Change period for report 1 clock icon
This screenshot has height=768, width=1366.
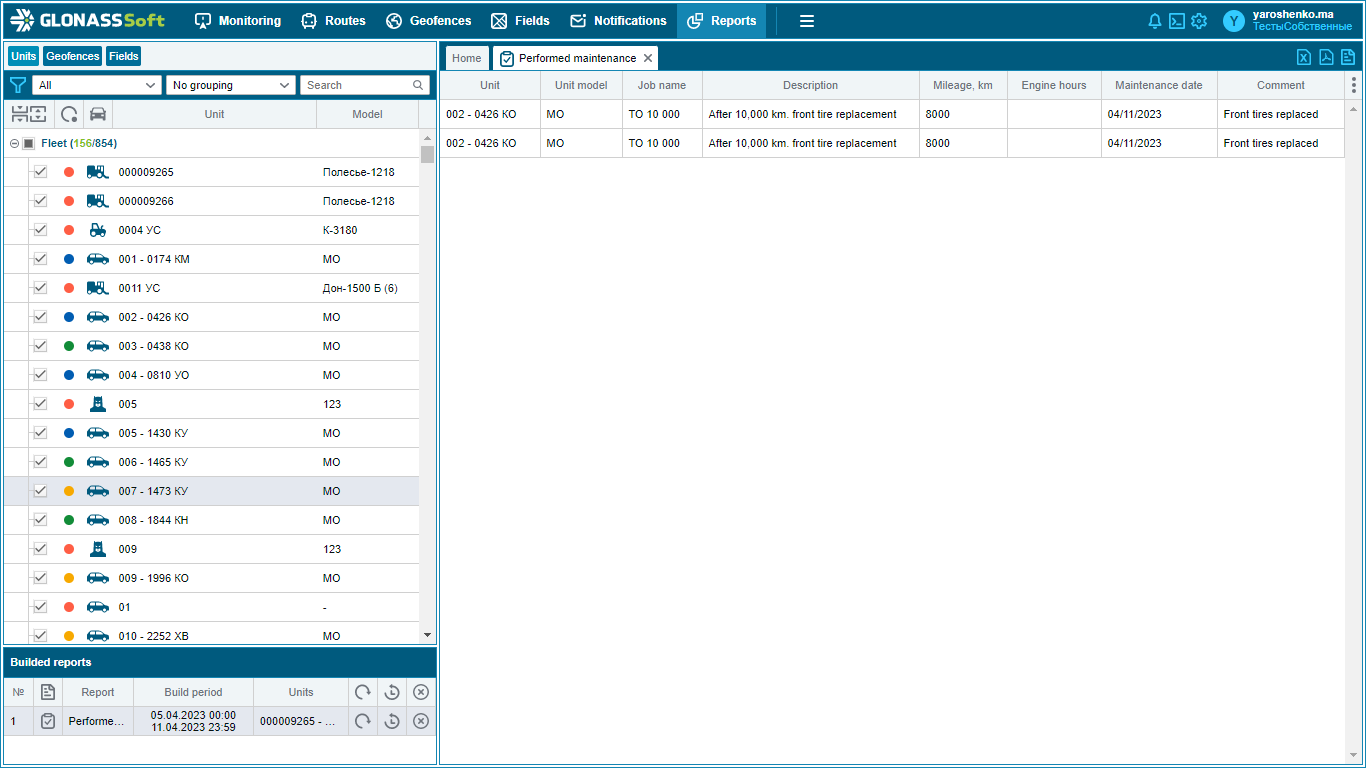tap(392, 721)
